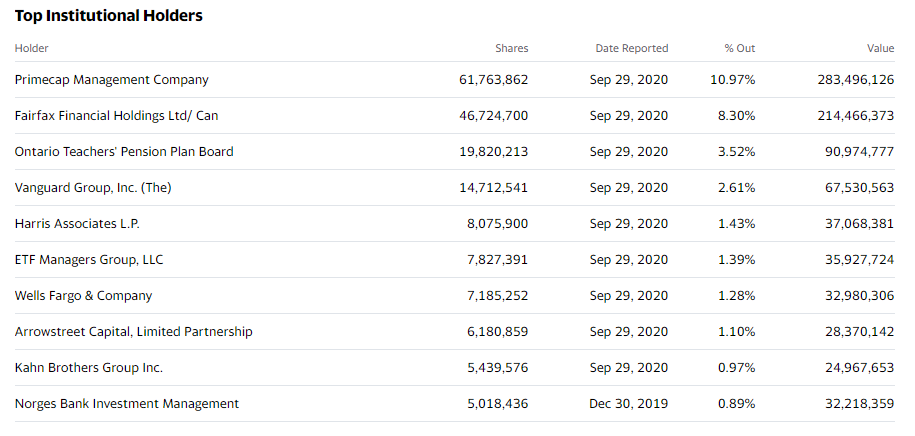Viewport: 915px width, 436px height.
Task: Select Kahn Brothers Group Inc. row
Action: [x=455, y=368]
